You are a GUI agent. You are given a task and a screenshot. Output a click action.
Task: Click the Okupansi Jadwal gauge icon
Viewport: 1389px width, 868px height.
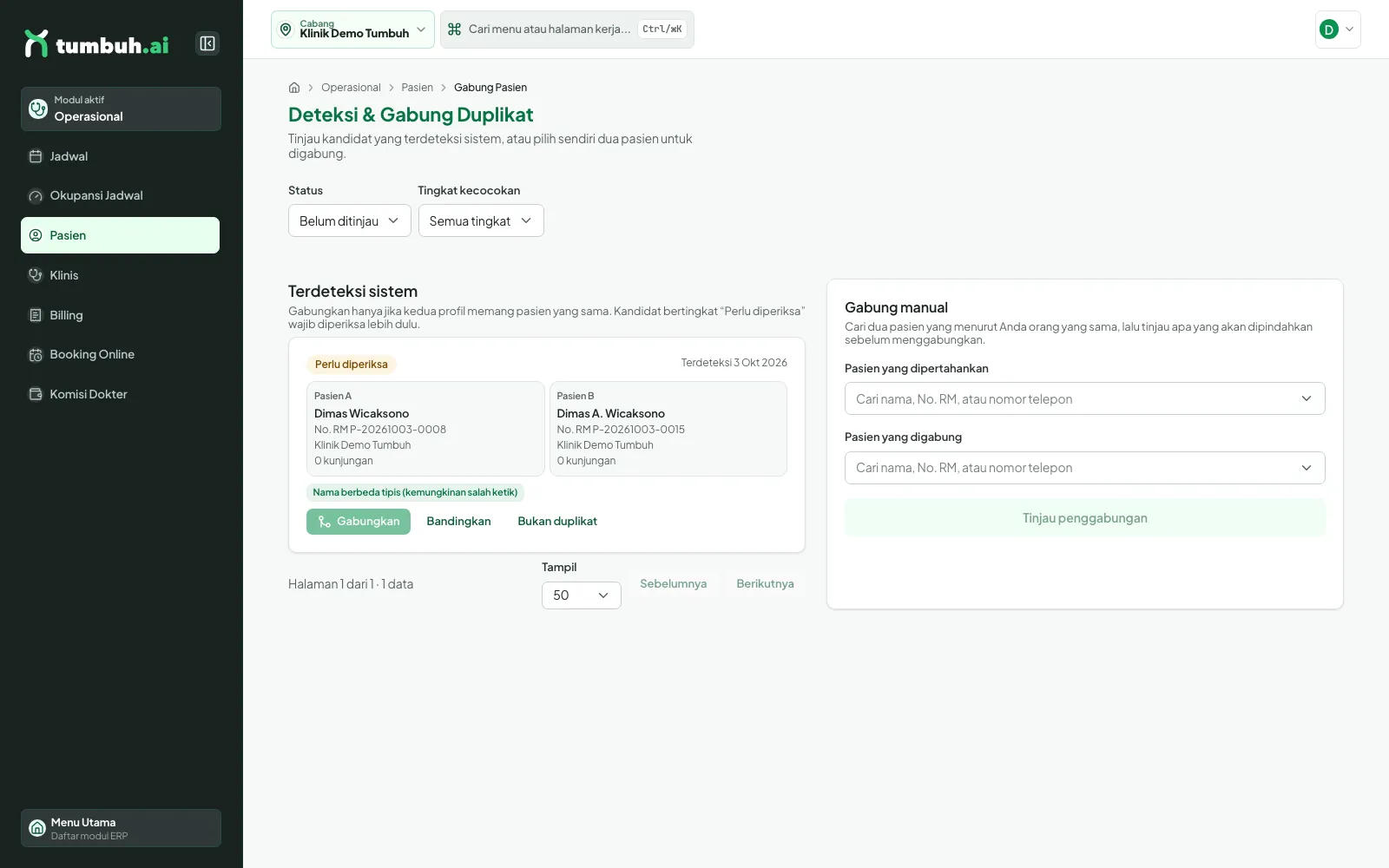click(36, 196)
